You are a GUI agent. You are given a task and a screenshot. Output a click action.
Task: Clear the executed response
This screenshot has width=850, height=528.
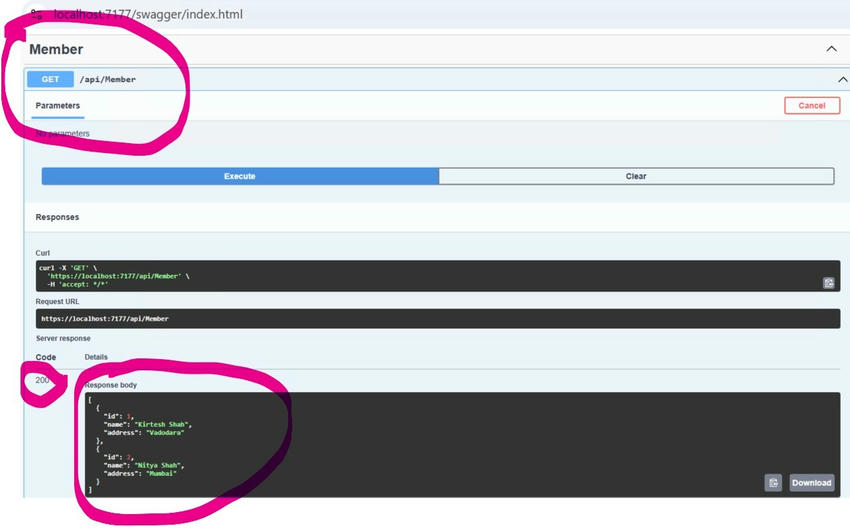636,176
